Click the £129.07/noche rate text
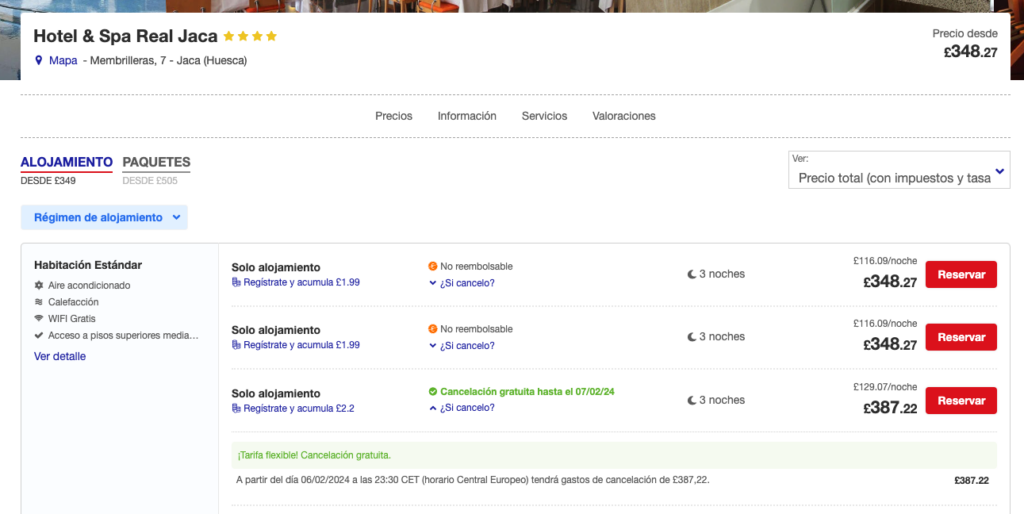Viewport: 1024px width, 514px height. (x=885, y=387)
